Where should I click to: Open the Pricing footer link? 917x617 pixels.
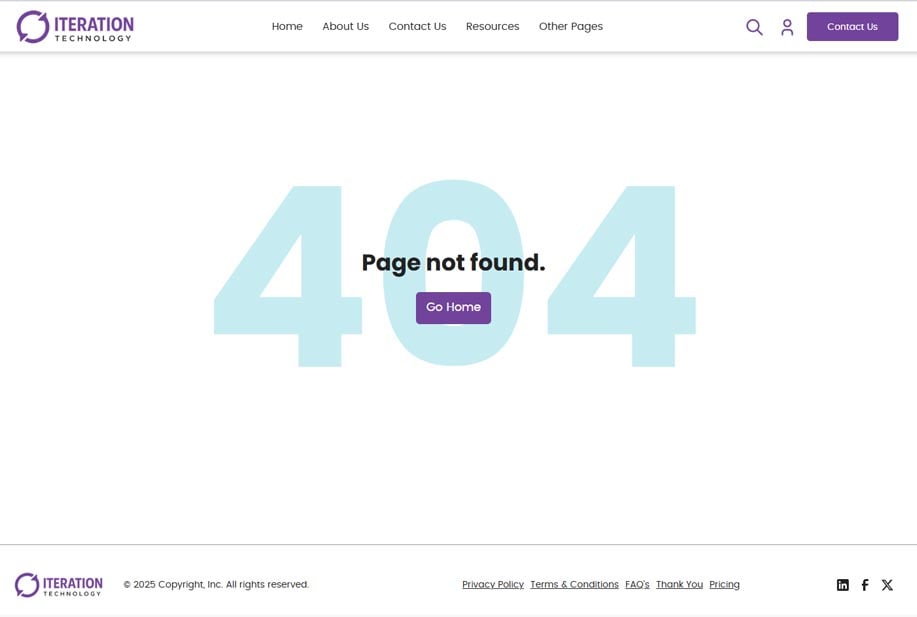725,584
